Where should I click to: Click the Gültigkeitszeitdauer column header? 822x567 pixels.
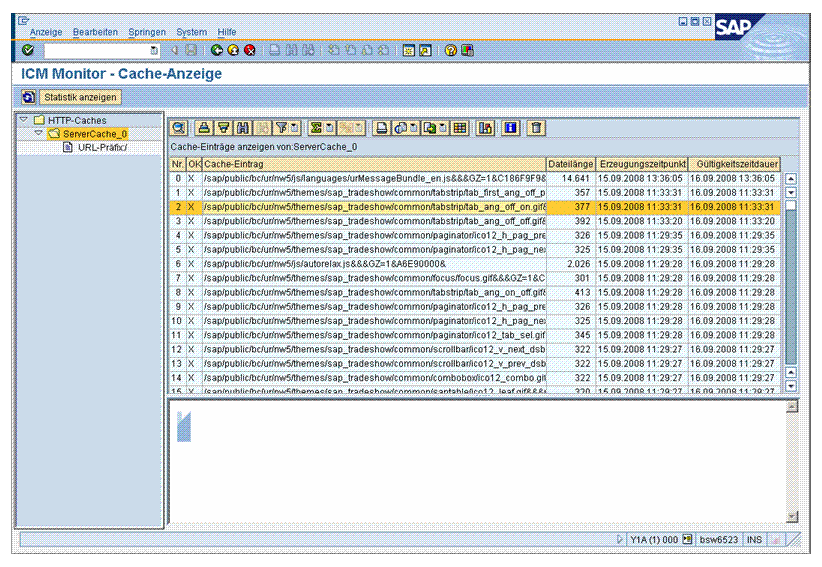point(734,164)
